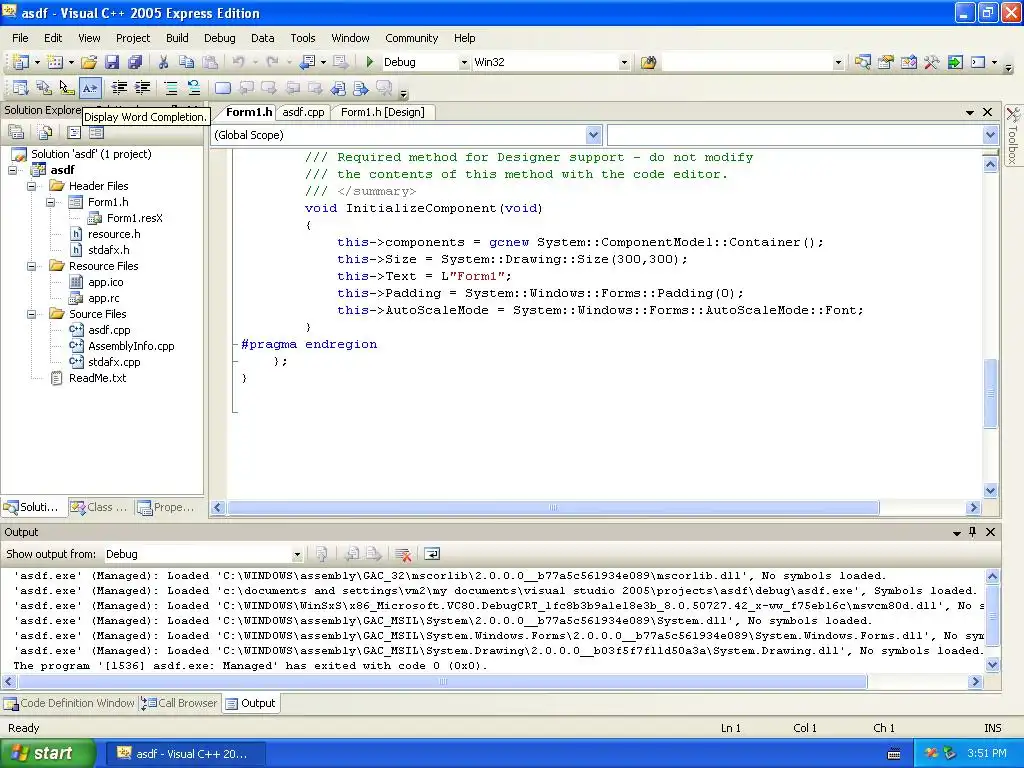Select AssemblyInfo.cpp in Solution Explorer
This screenshot has width=1024, height=768.
tap(131, 346)
